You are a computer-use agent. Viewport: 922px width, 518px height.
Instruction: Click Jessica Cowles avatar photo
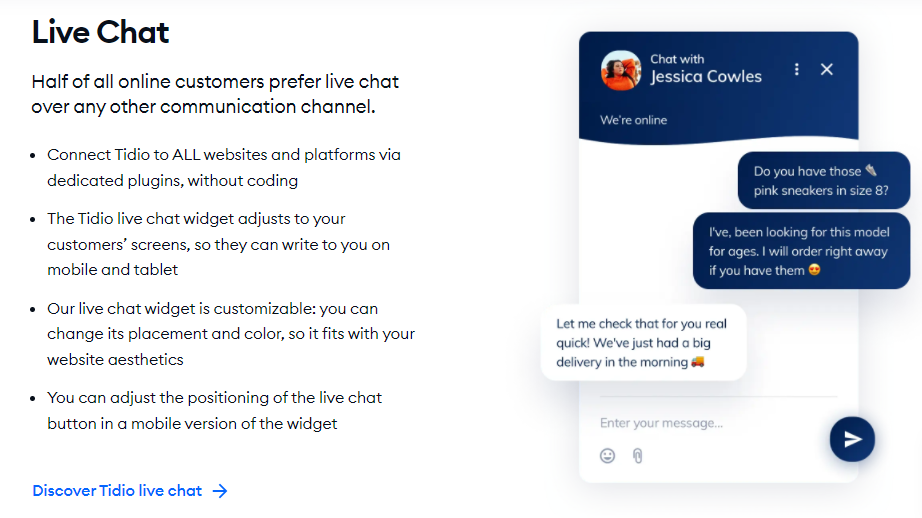(621, 71)
